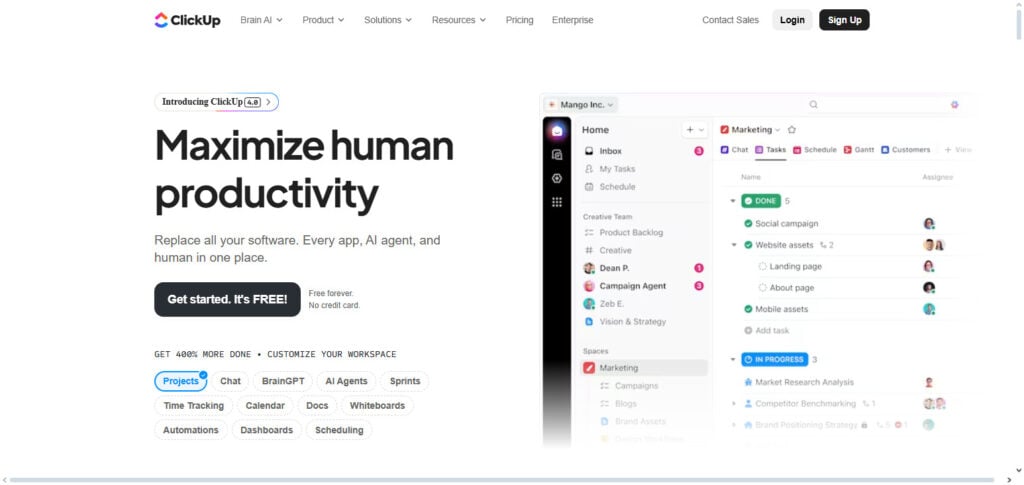Image resolution: width=1024 pixels, height=485 pixels.
Task: Click the ClickUp logo
Action: [x=187, y=20]
